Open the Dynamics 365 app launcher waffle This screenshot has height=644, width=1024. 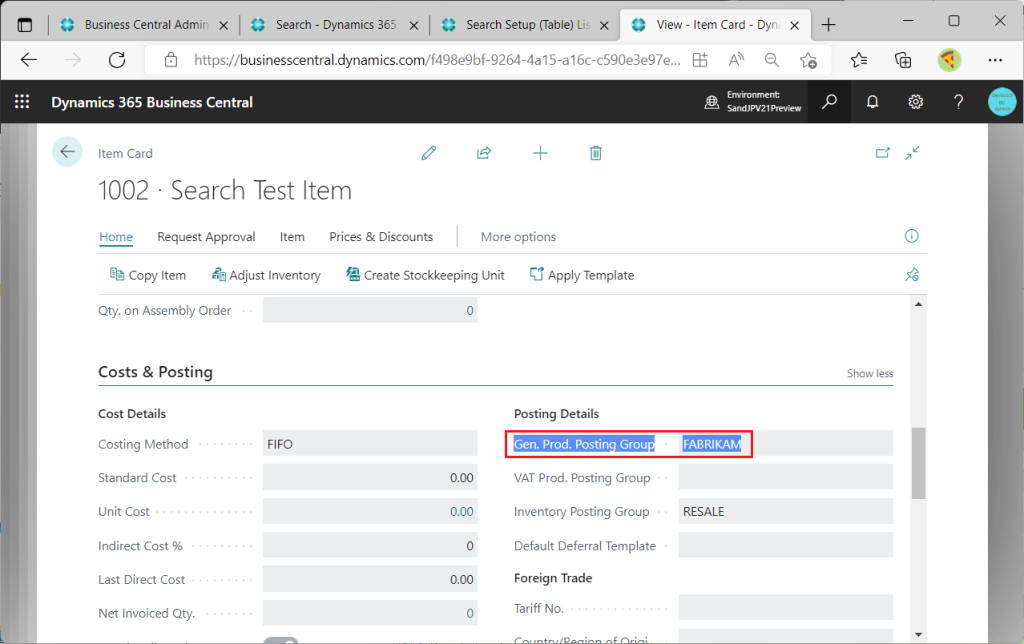pos(22,102)
